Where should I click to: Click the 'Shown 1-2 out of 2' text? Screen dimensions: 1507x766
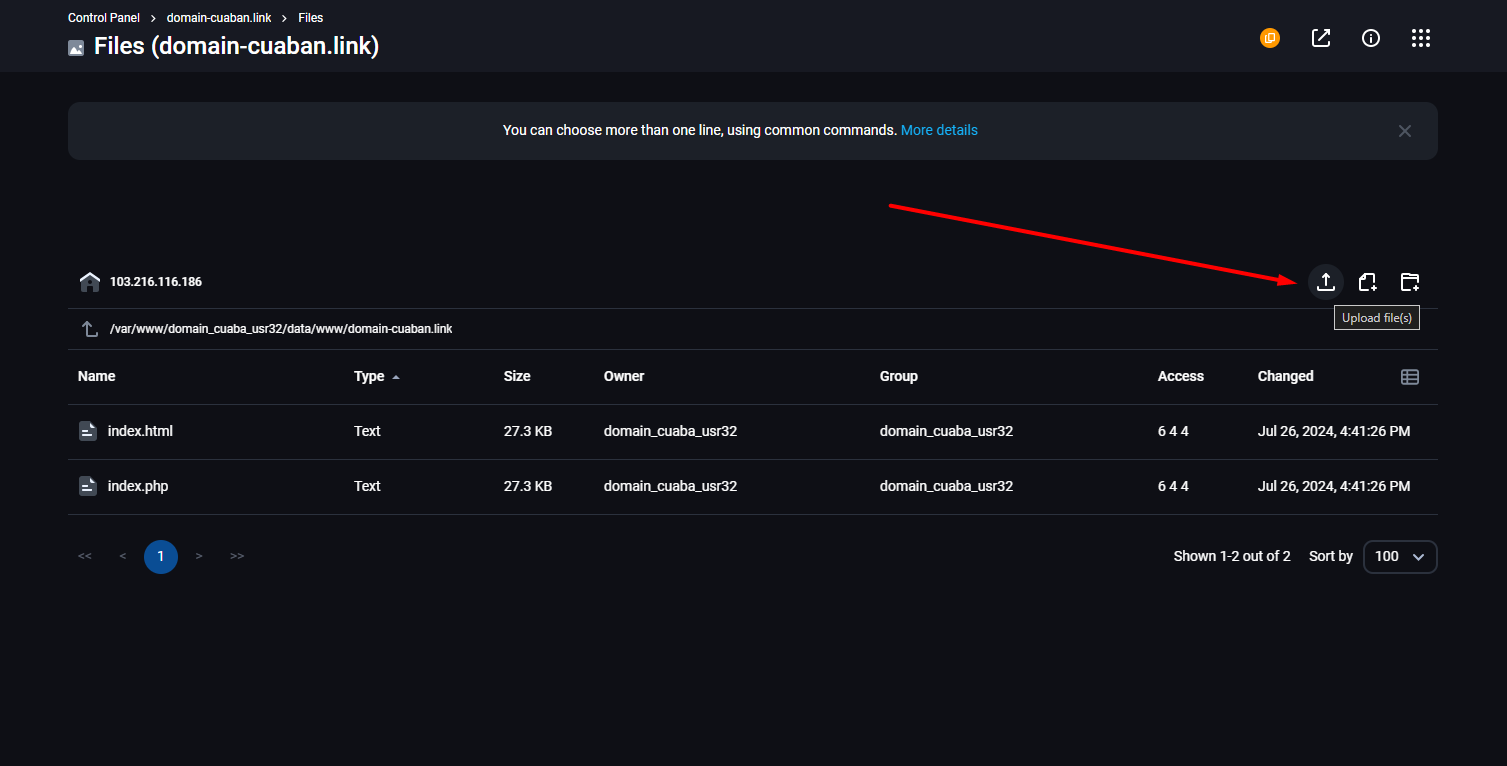[x=1232, y=556]
